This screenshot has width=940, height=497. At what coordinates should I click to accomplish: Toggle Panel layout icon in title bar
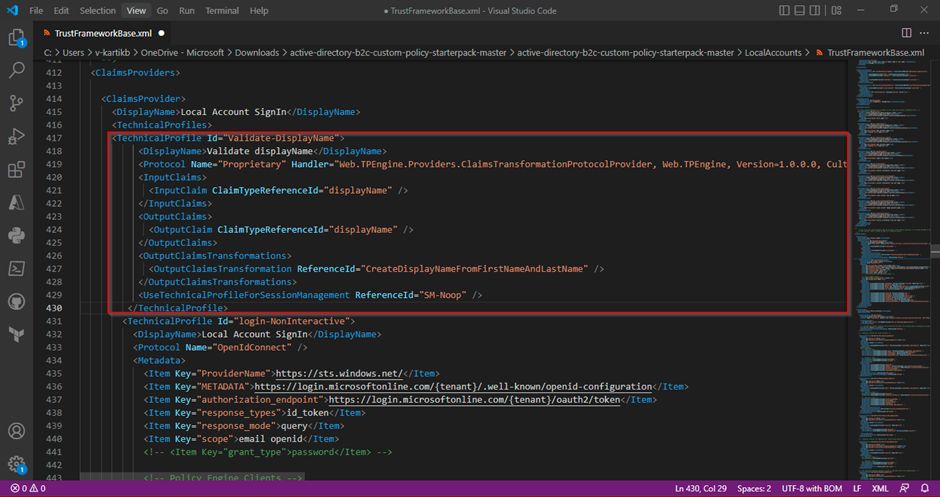tap(800, 10)
